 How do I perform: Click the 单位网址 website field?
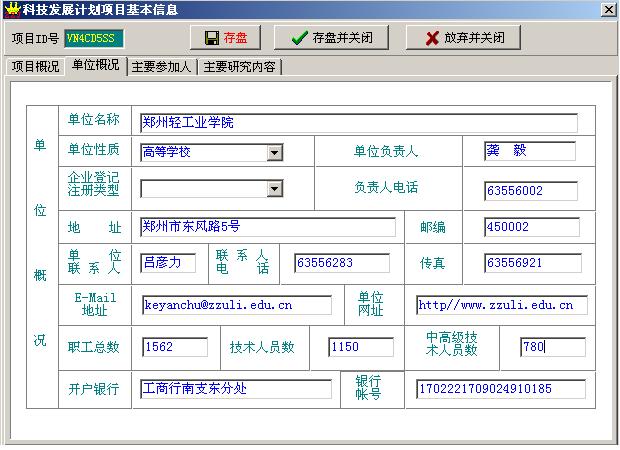pyautogui.click(x=501, y=305)
